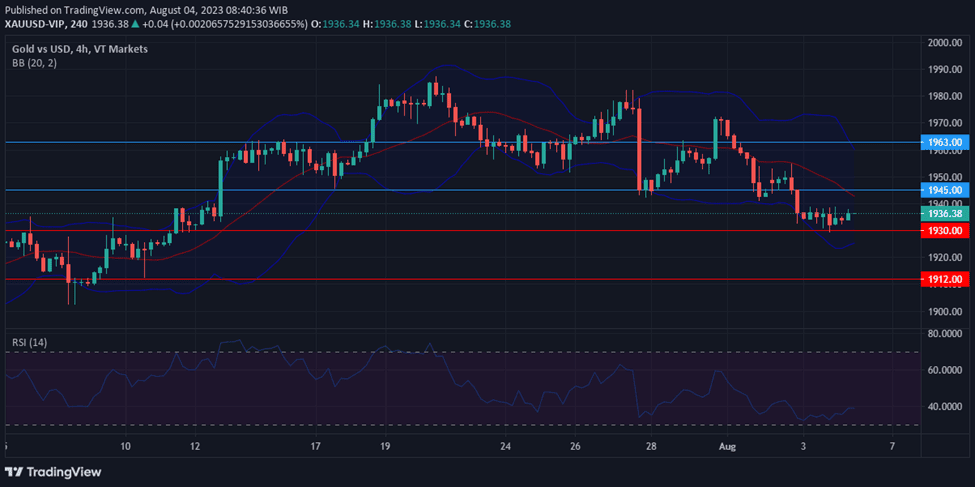The height and width of the screenshot is (487, 975).
Task: Click the 40.0000 level on RSI scale
Action: coord(944,407)
